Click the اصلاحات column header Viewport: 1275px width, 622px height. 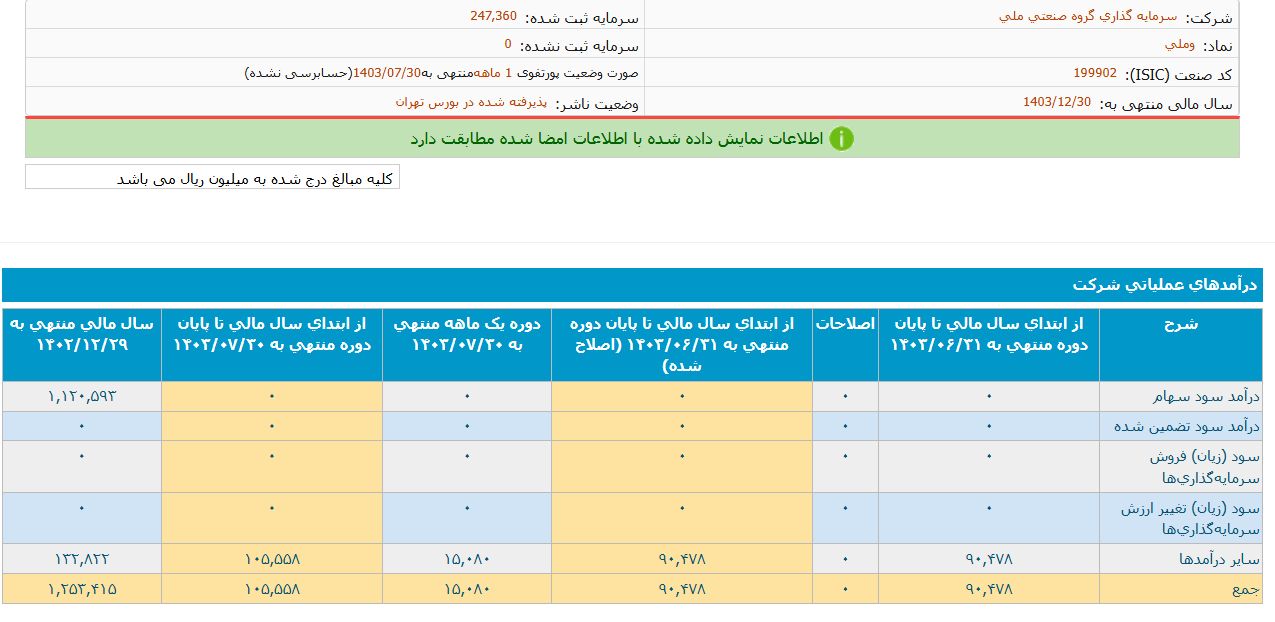click(845, 324)
